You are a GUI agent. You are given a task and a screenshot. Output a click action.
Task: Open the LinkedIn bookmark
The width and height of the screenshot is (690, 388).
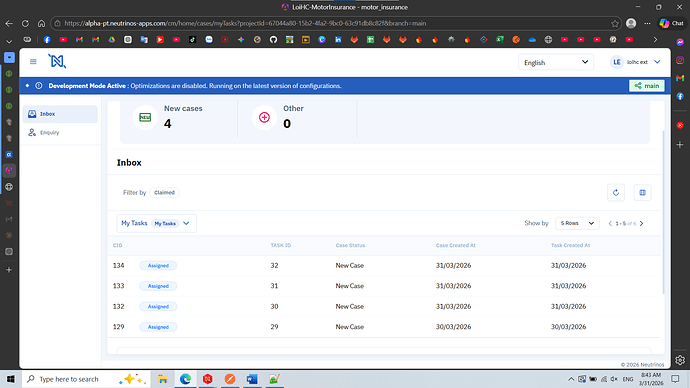click(338, 40)
